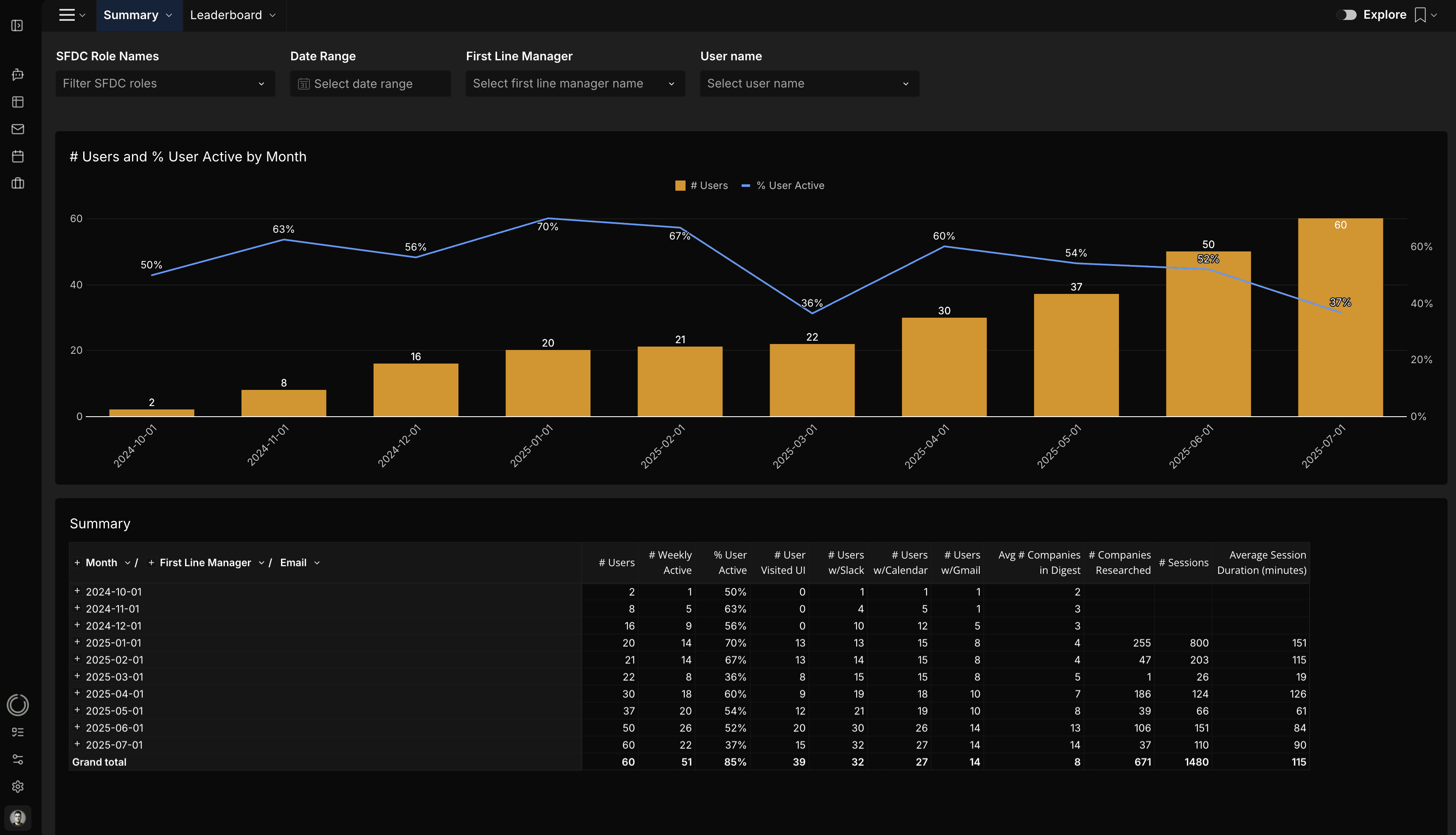Open the mail sidebar icon
The image size is (1456, 835).
(x=18, y=129)
